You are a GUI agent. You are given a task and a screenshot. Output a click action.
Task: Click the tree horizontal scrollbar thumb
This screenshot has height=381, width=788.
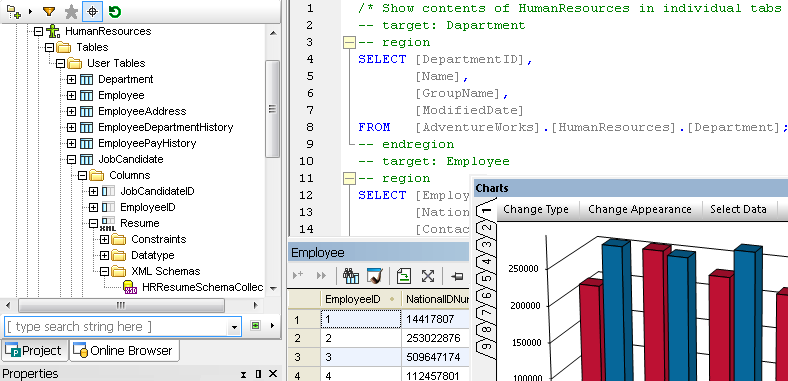click(121, 305)
